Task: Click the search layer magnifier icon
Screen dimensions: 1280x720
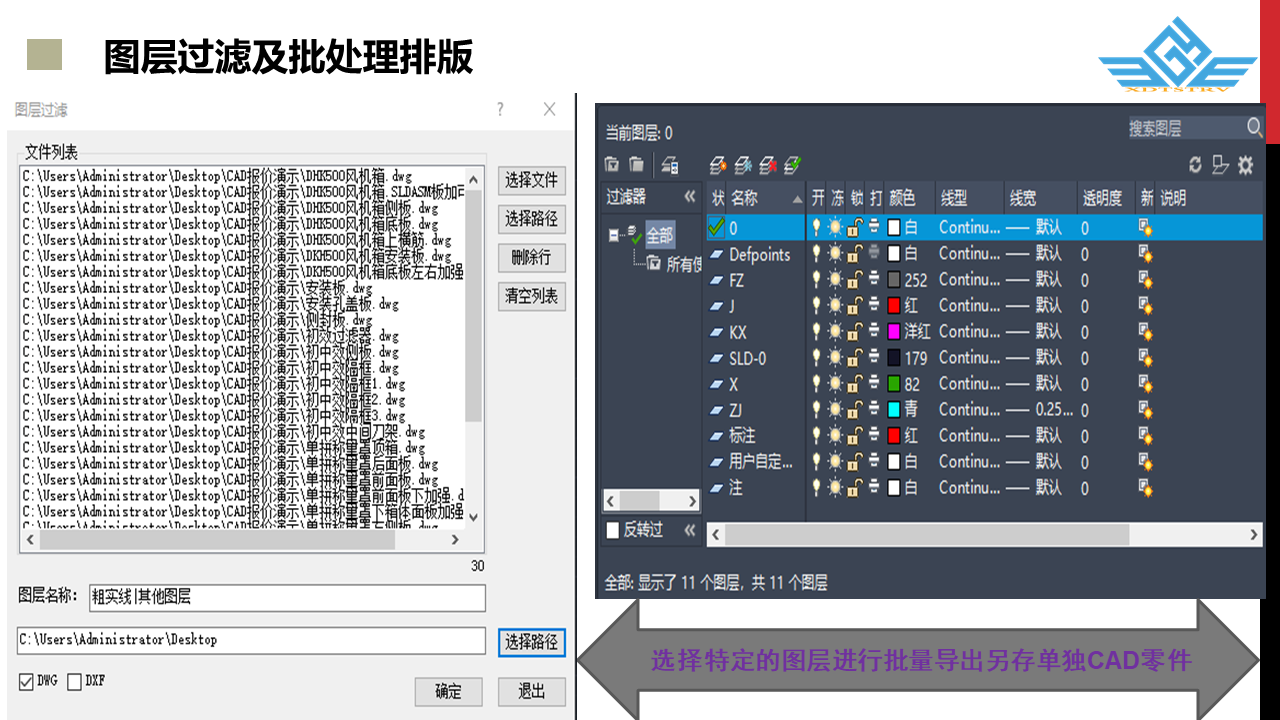Action: click(1254, 128)
